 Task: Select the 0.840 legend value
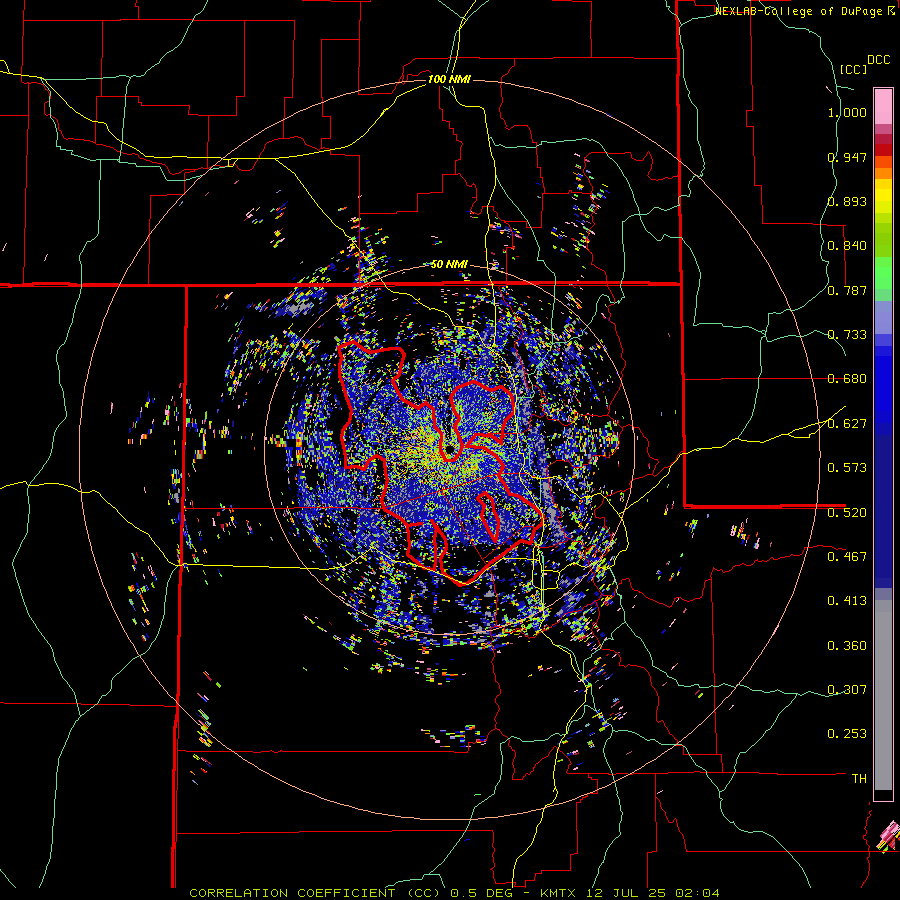pyautogui.click(x=847, y=246)
